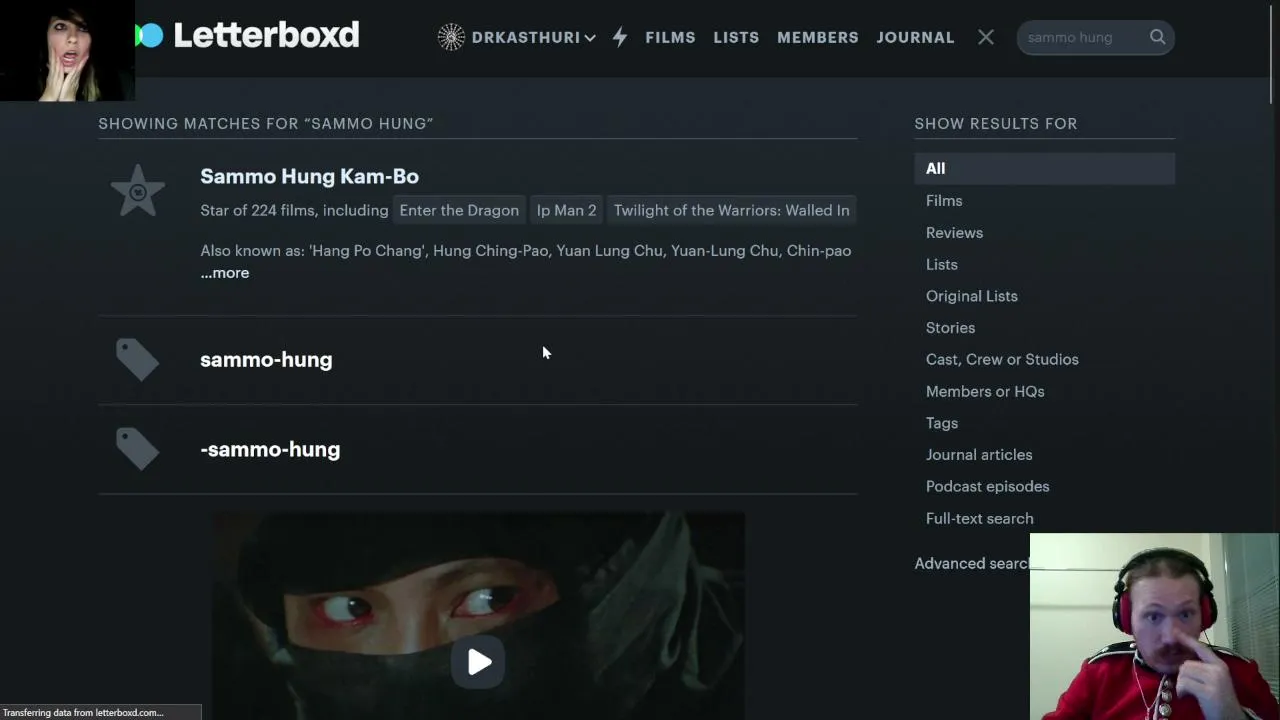Expand alternate names with ...more
Viewport: 1280px width, 720px height.
[x=225, y=273]
